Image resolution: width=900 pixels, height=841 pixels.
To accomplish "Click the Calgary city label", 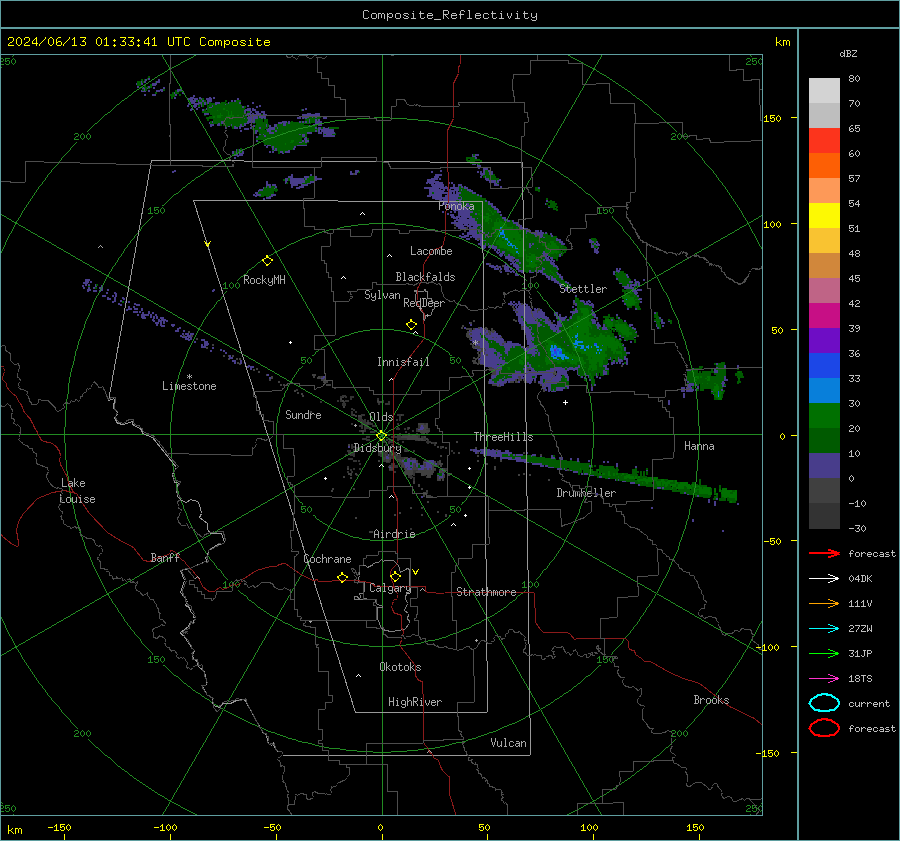I will (x=390, y=588).
